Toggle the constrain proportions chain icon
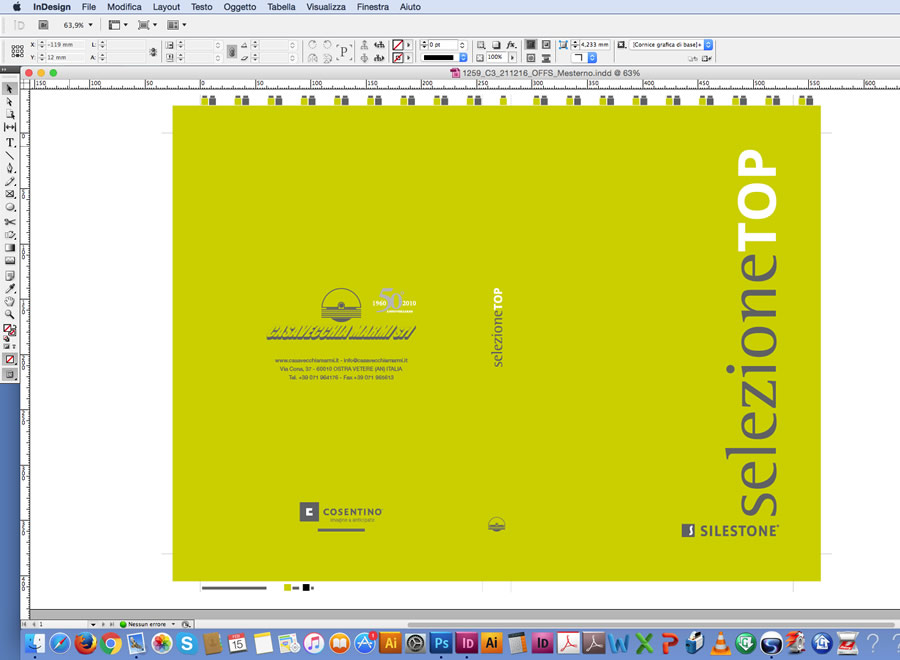The width and height of the screenshot is (900, 660). pyautogui.click(x=153, y=51)
